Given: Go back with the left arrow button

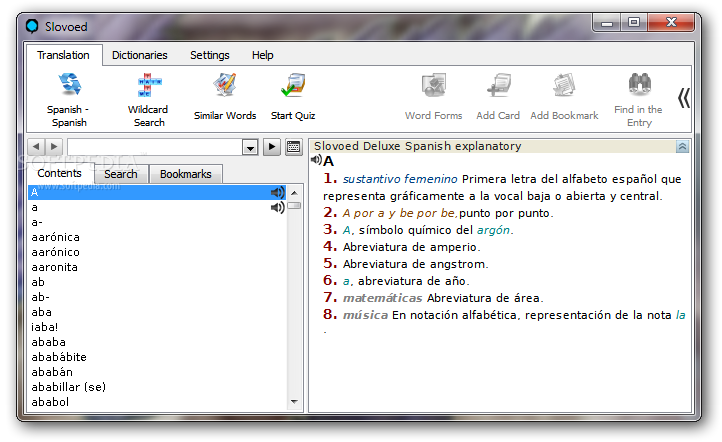Looking at the screenshot, I should point(36,147).
